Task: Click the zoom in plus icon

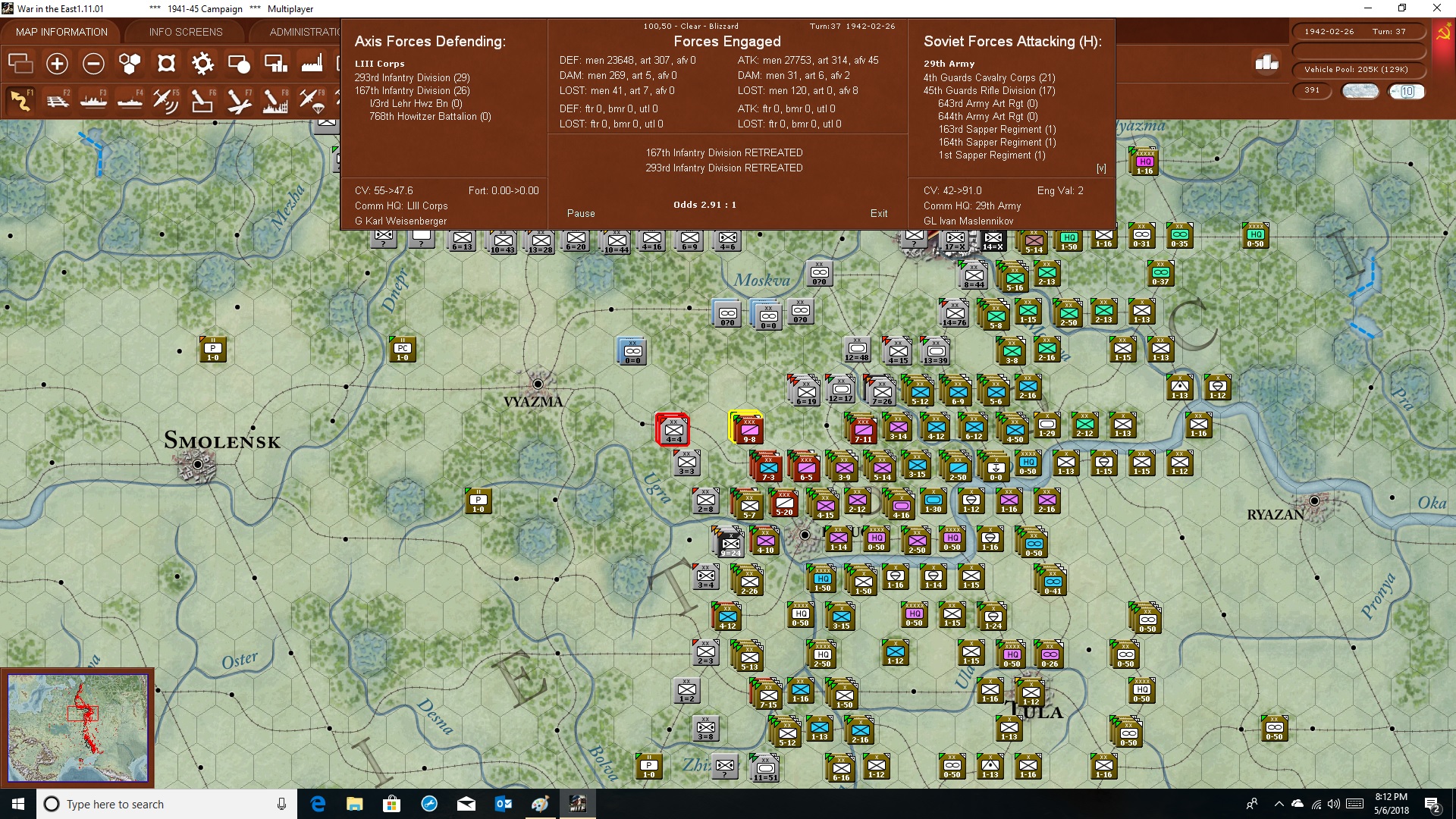Action: coord(57,64)
